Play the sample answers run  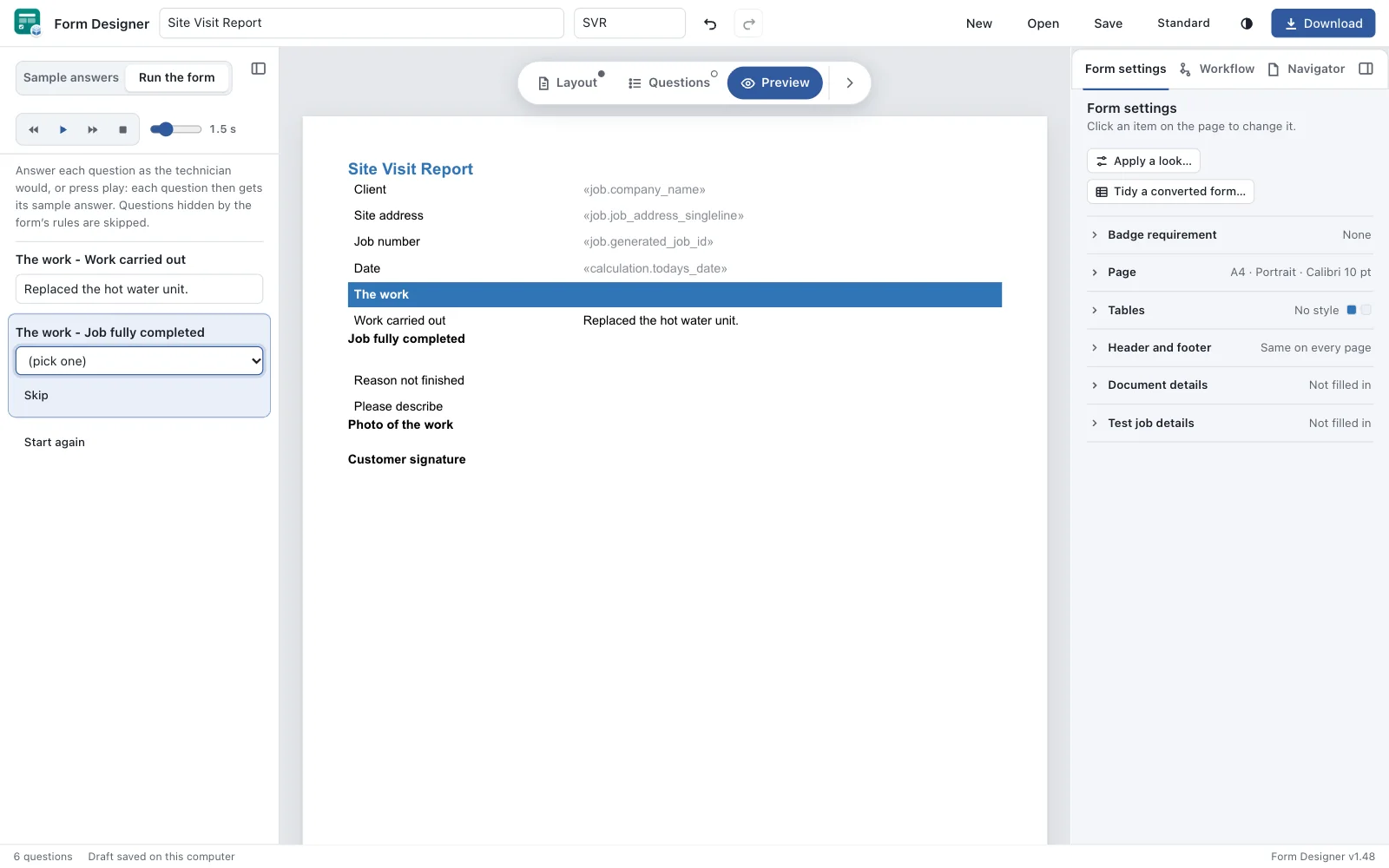63,129
